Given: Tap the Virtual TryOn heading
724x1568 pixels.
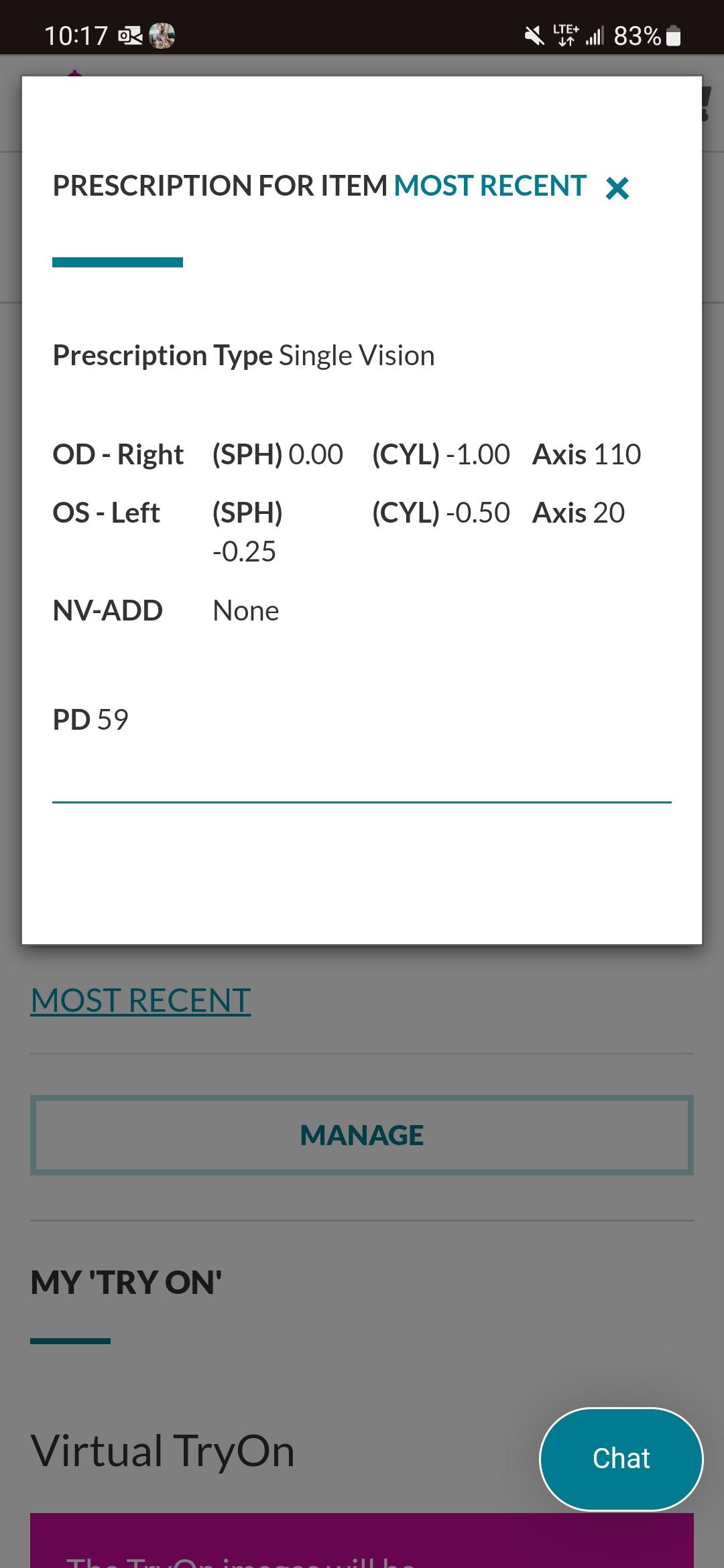Looking at the screenshot, I should [163, 1451].
